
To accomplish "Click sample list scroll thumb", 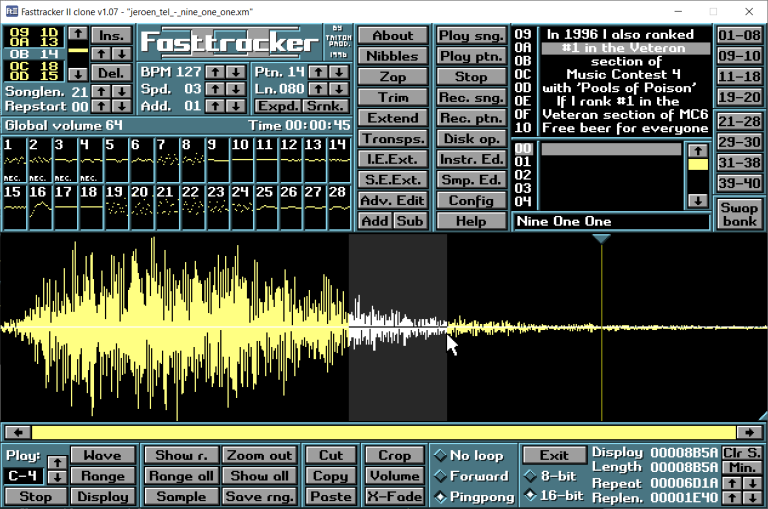I will 698,165.
